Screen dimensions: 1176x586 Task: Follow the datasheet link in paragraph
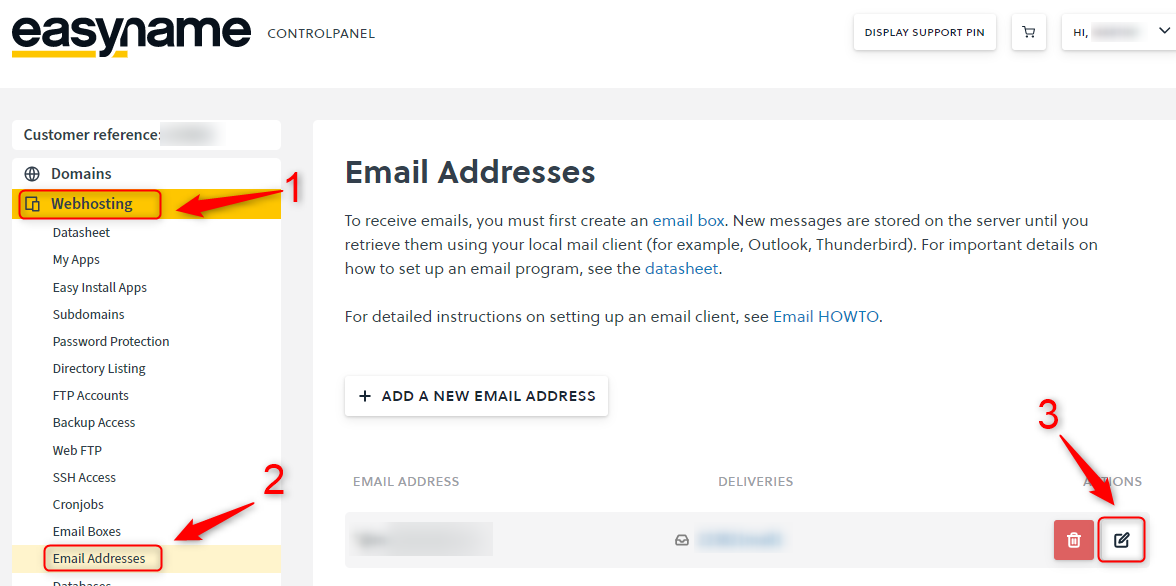[x=682, y=269]
